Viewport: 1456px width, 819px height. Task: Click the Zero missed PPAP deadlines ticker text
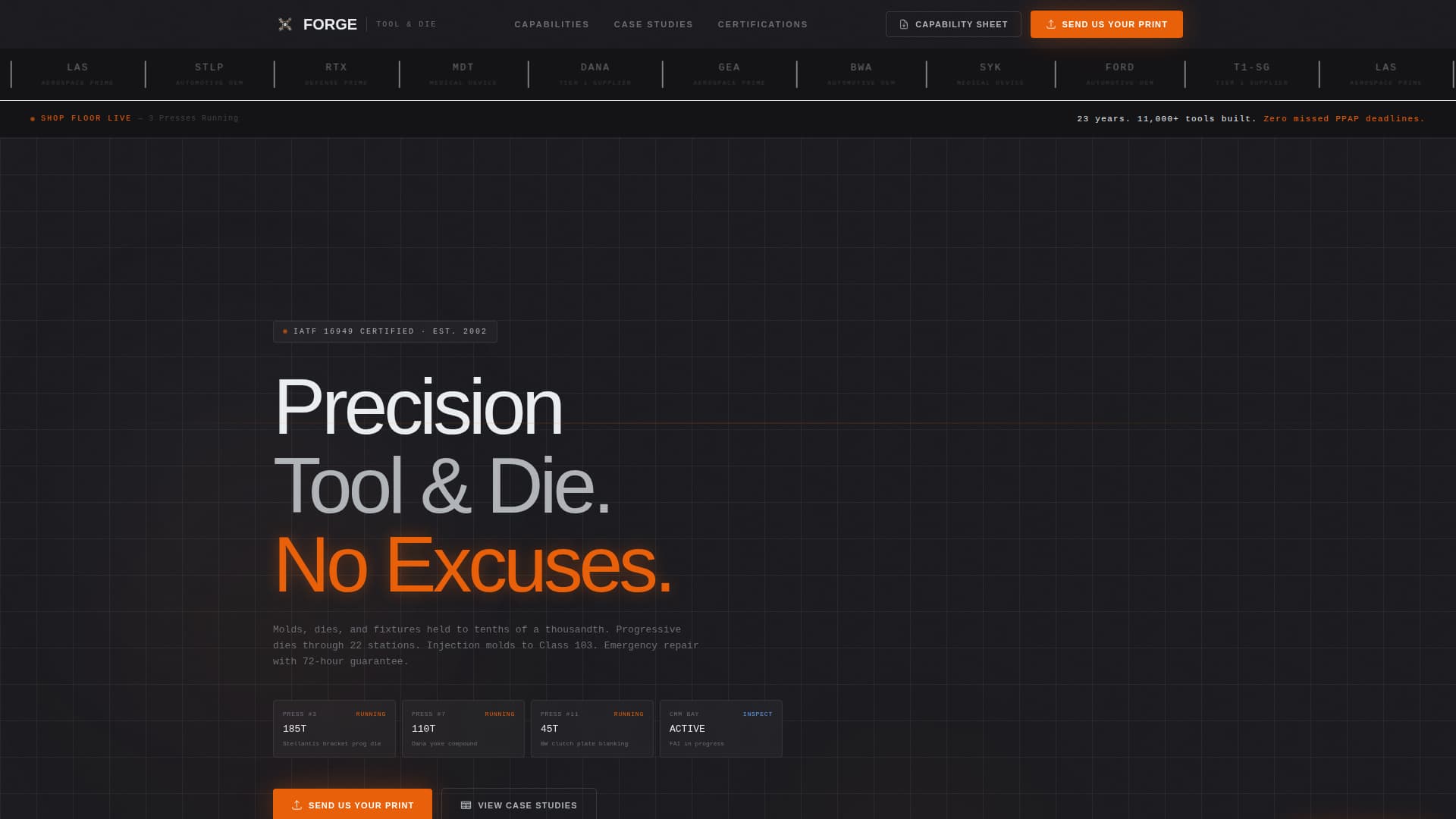[x=1344, y=118]
